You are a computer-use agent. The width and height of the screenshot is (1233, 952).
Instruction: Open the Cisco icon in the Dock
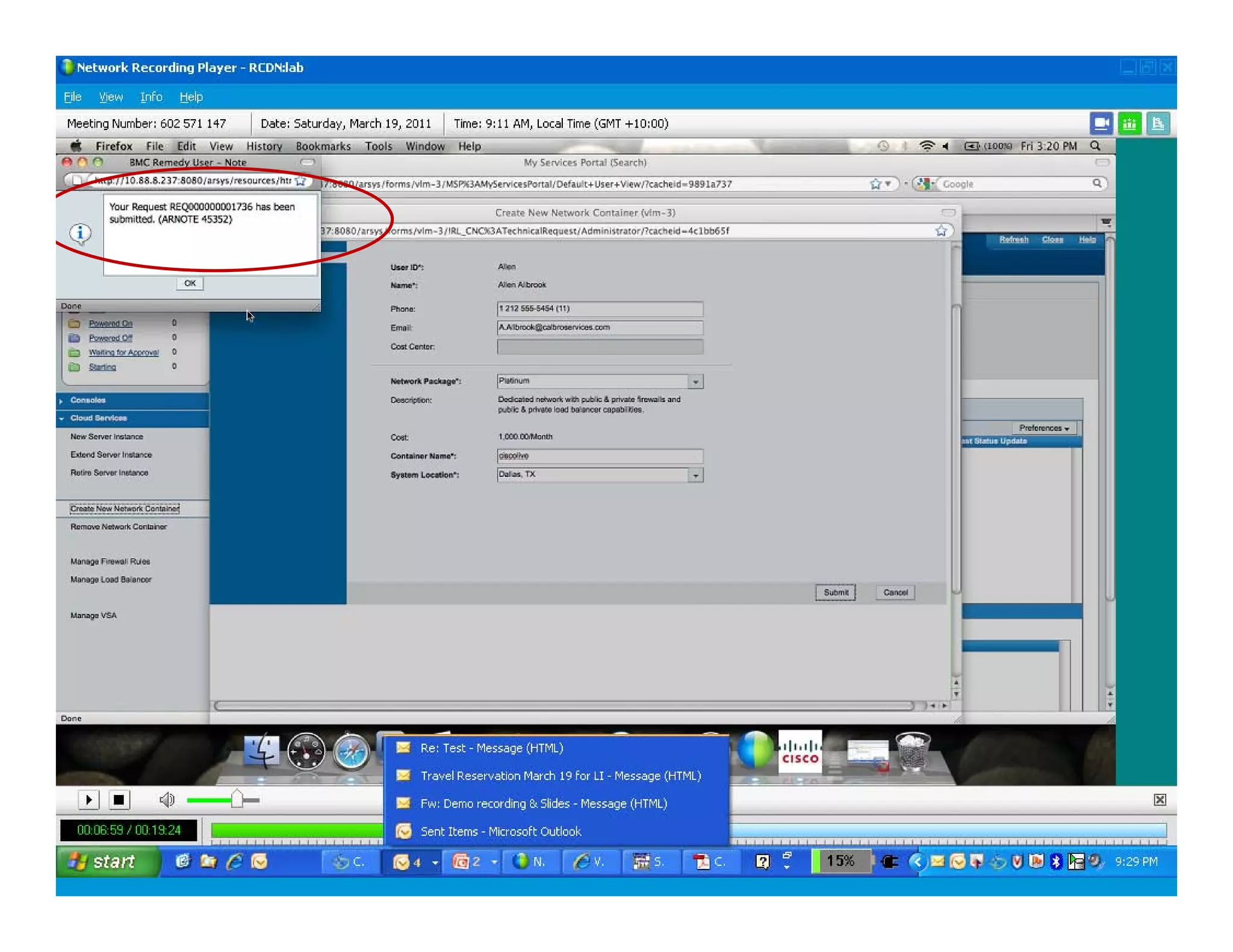[x=800, y=750]
